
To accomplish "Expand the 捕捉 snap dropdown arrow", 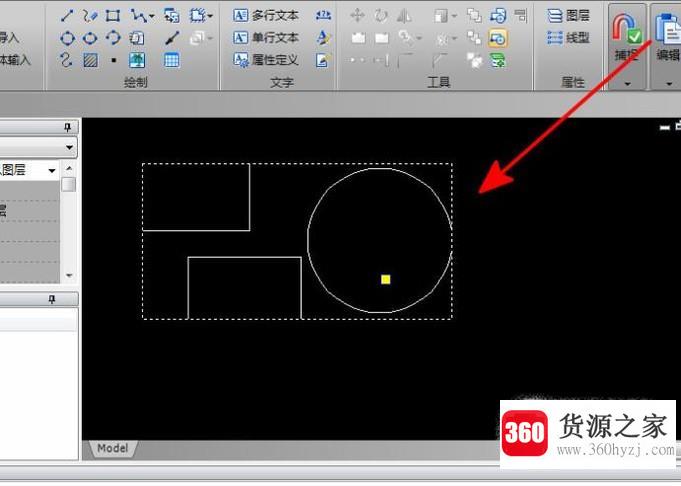I will click(x=627, y=83).
